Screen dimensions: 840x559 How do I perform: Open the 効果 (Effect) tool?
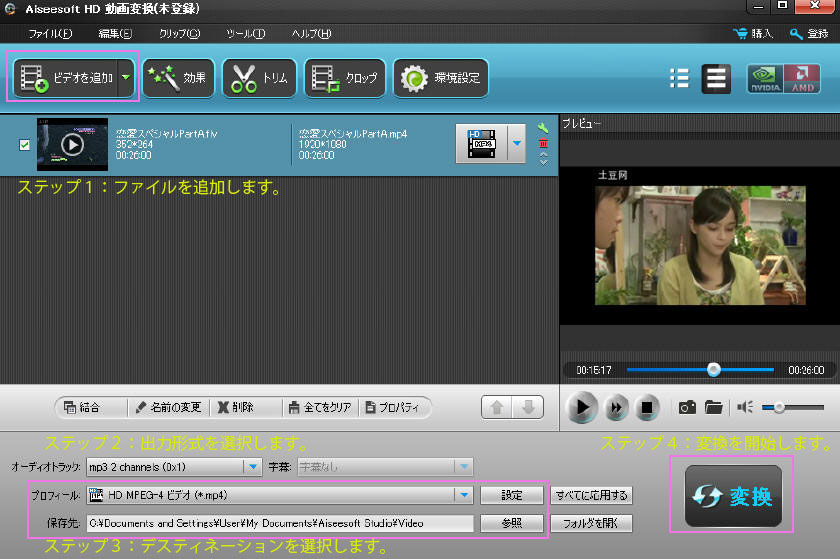178,78
